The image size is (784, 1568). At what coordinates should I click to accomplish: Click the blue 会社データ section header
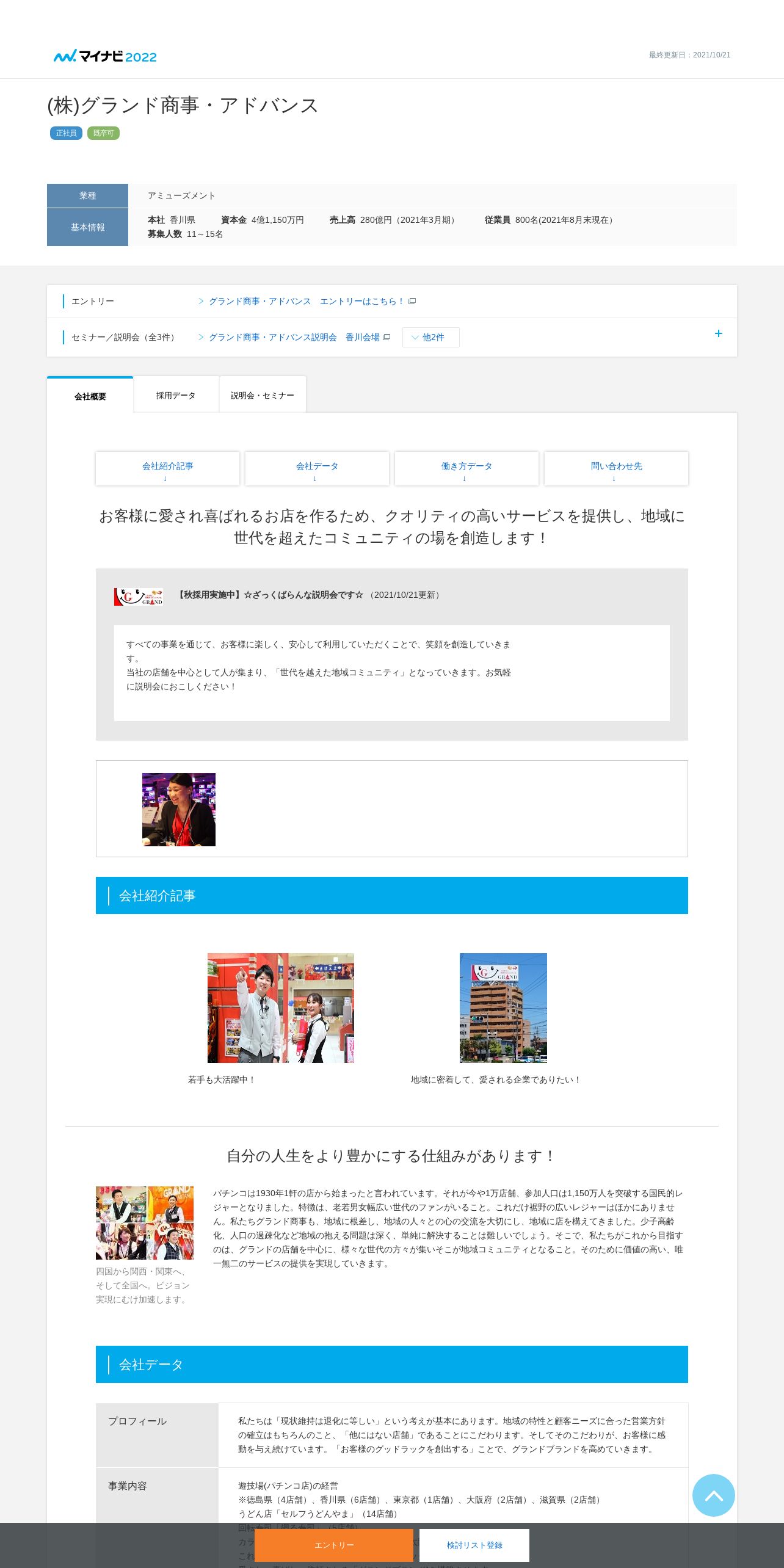pyautogui.click(x=392, y=1364)
